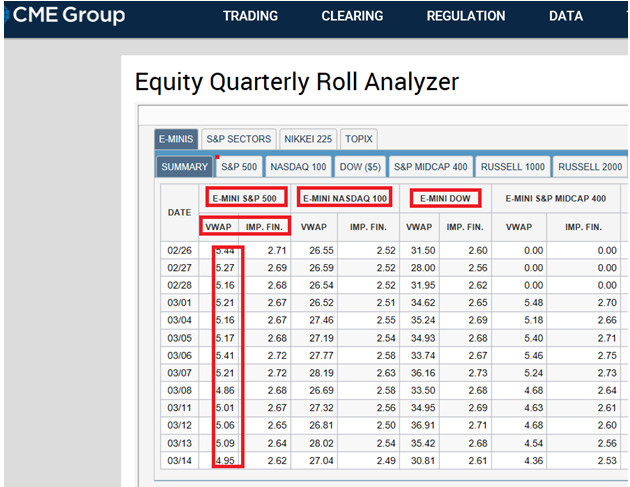This screenshot has height=487, width=630.
Task: Click the E-MINI NASDAQ 100 column header
Action: coord(345,198)
